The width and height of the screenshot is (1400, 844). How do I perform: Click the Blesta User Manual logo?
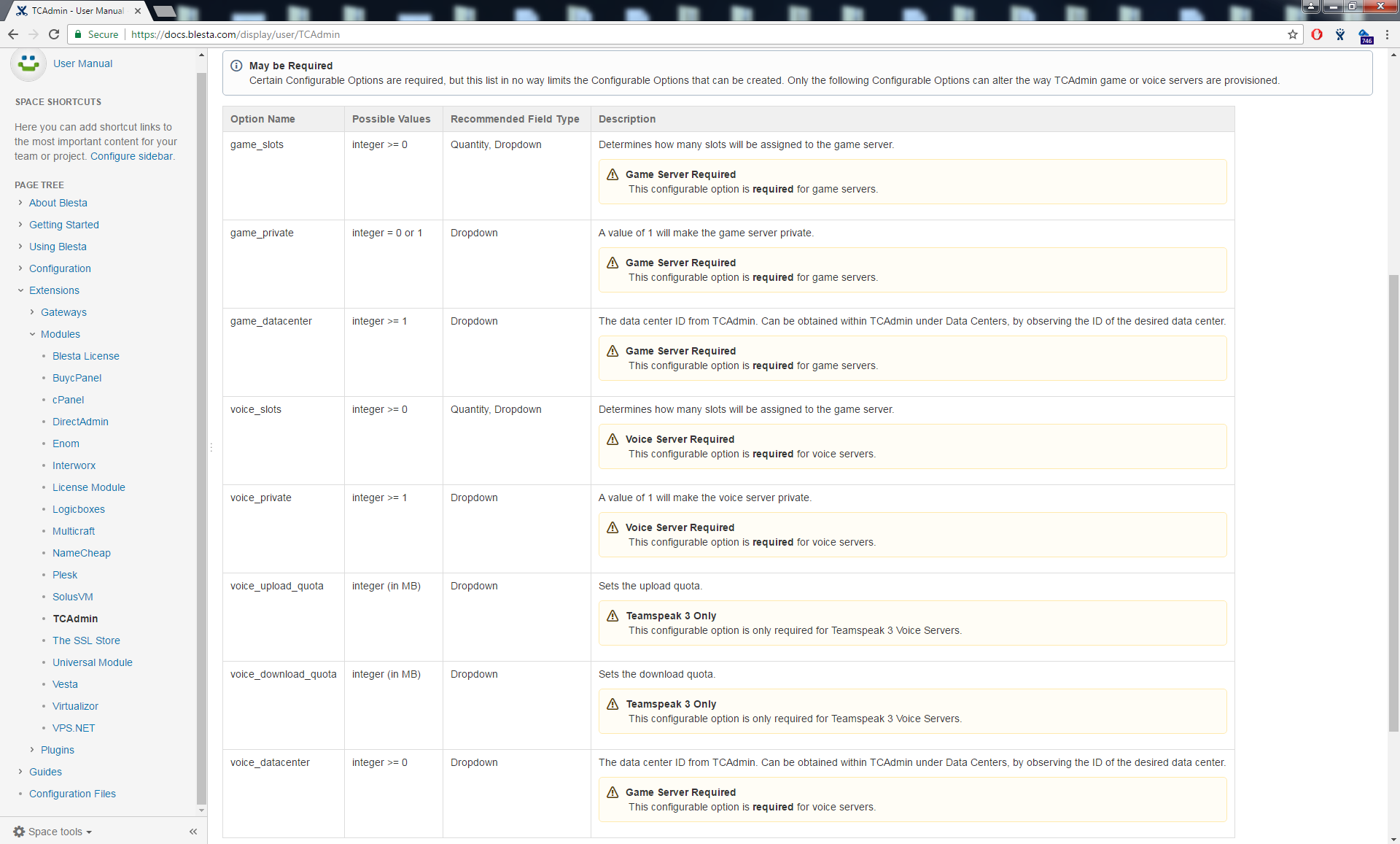coord(28,63)
